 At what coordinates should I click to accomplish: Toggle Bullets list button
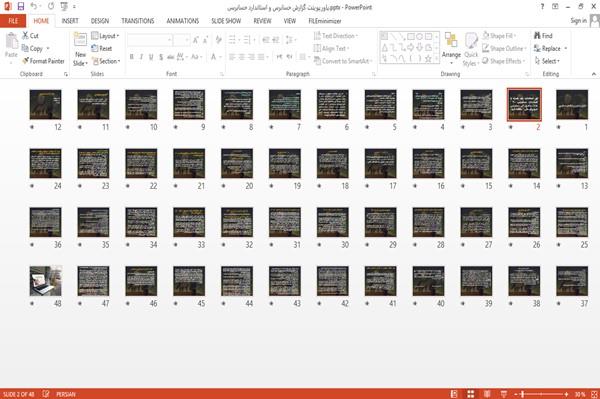click(233, 40)
